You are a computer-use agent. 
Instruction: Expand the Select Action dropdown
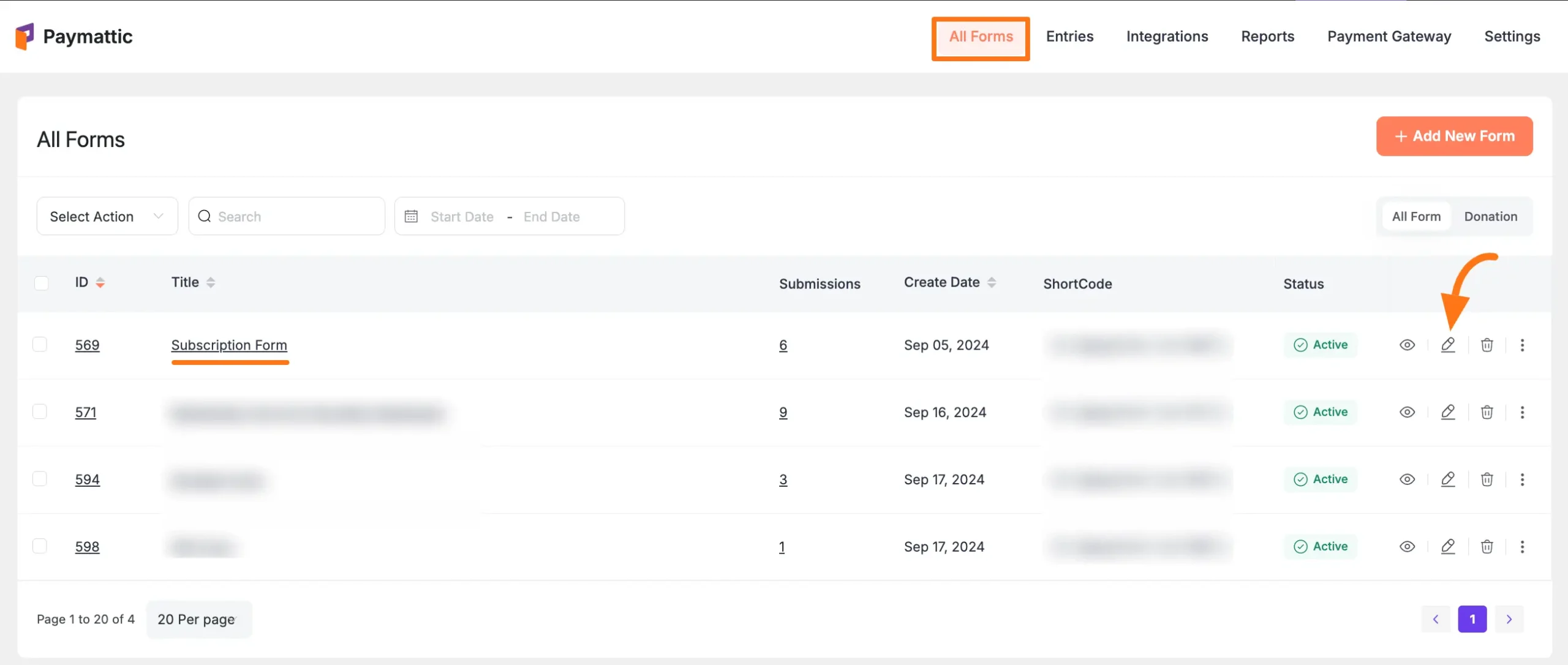tap(107, 216)
